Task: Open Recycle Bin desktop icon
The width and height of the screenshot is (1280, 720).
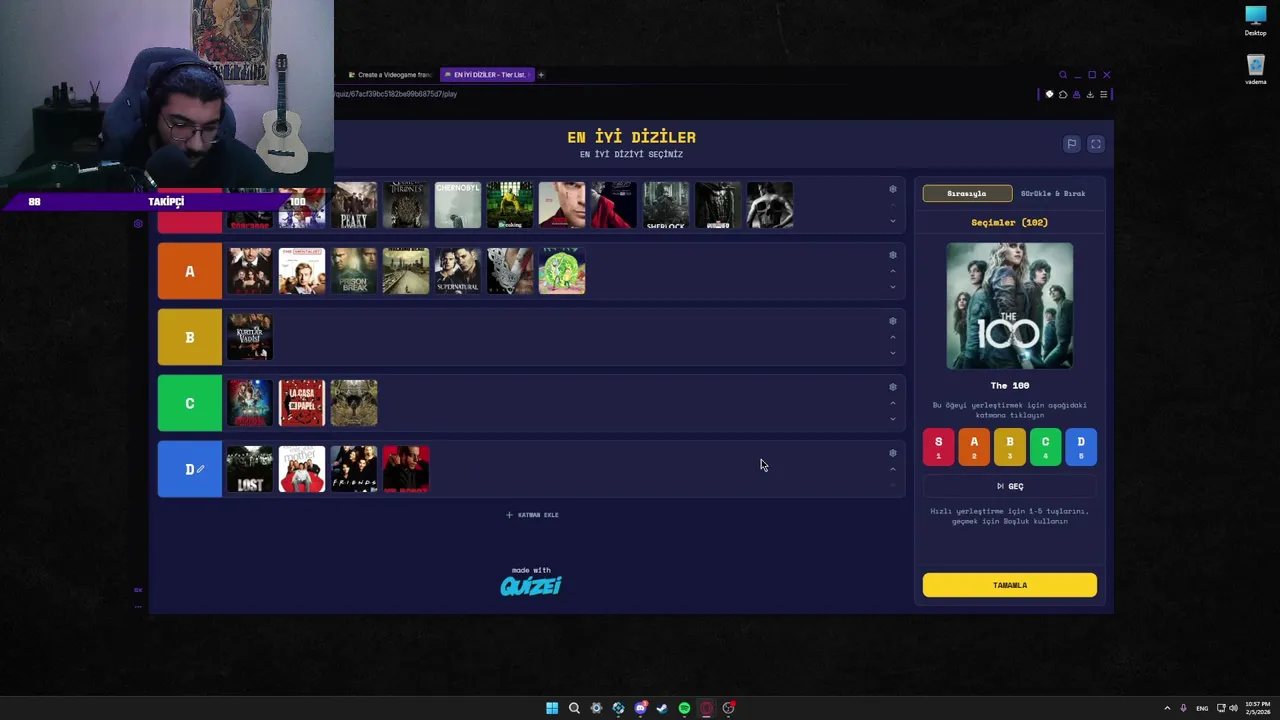Action: click(x=1256, y=69)
